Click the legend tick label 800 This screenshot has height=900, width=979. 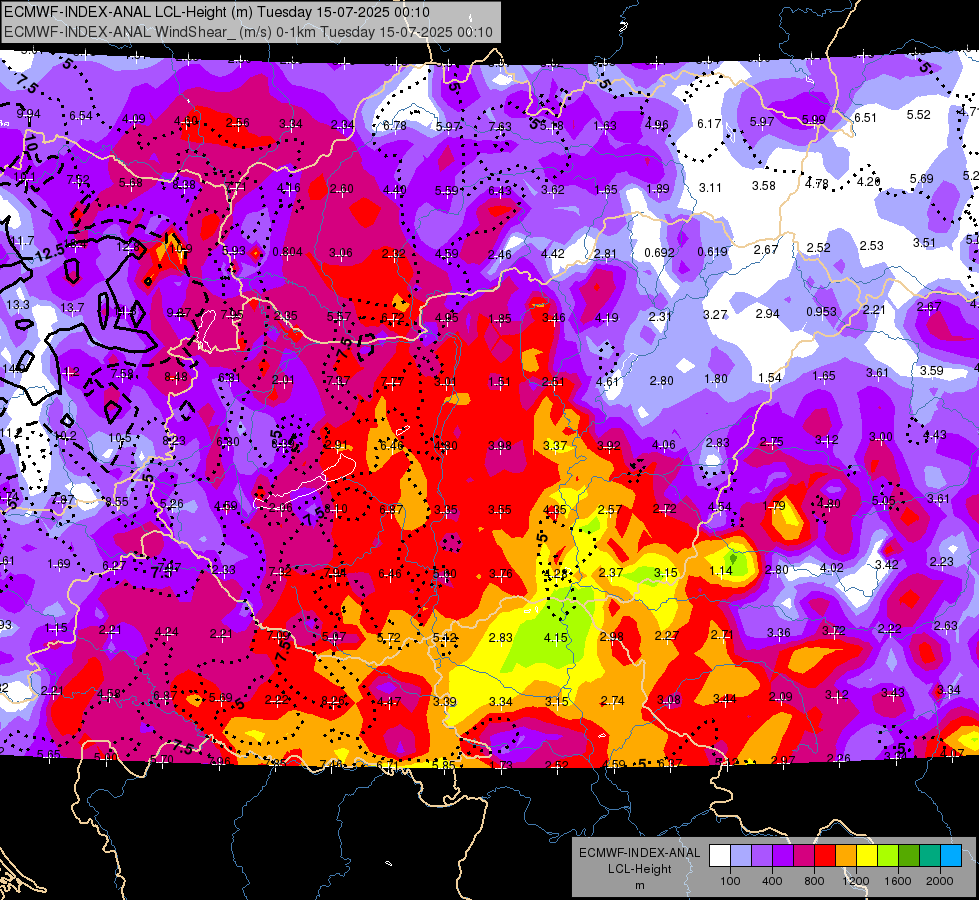[814, 881]
